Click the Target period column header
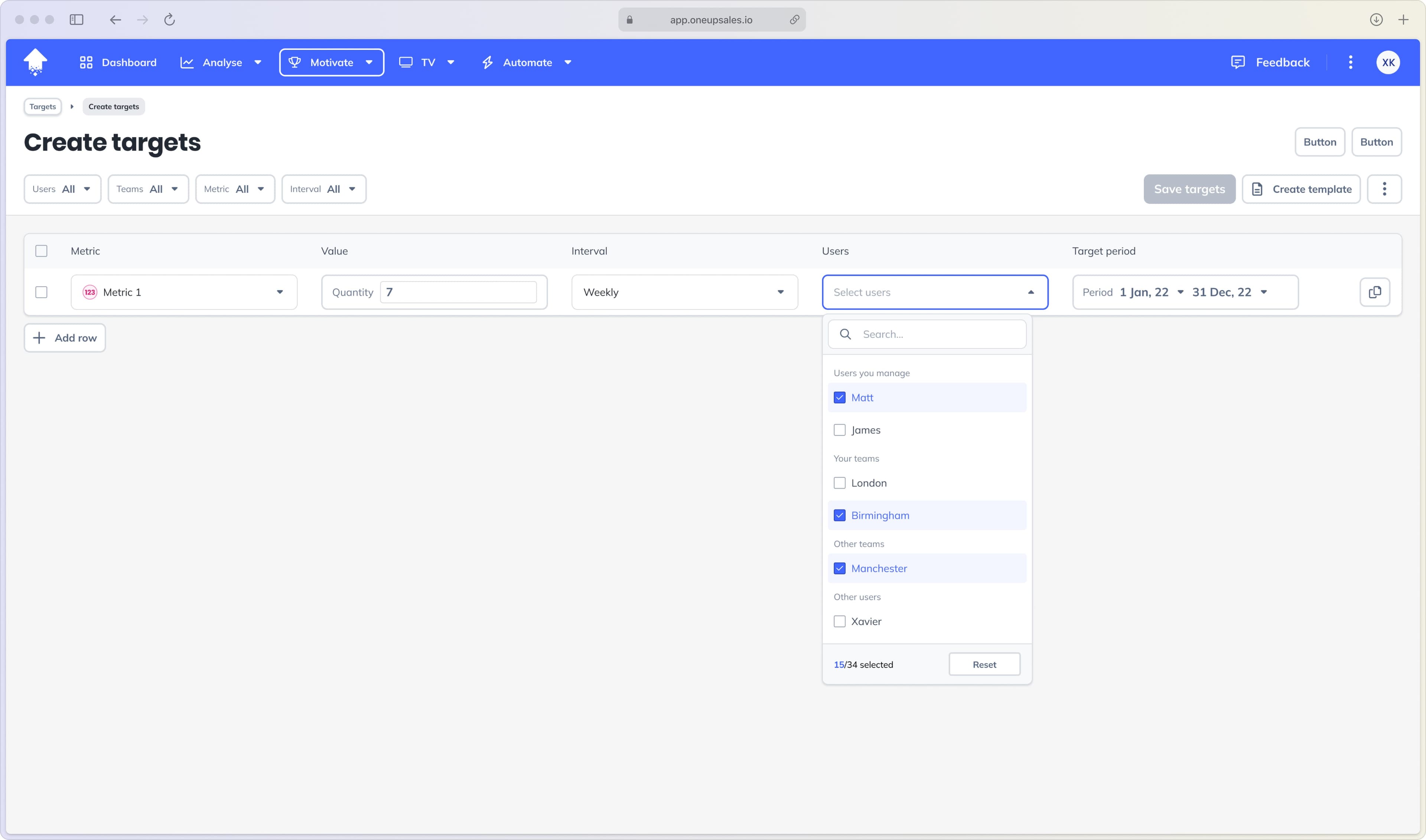Image resolution: width=1426 pixels, height=840 pixels. [x=1103, y=251]
